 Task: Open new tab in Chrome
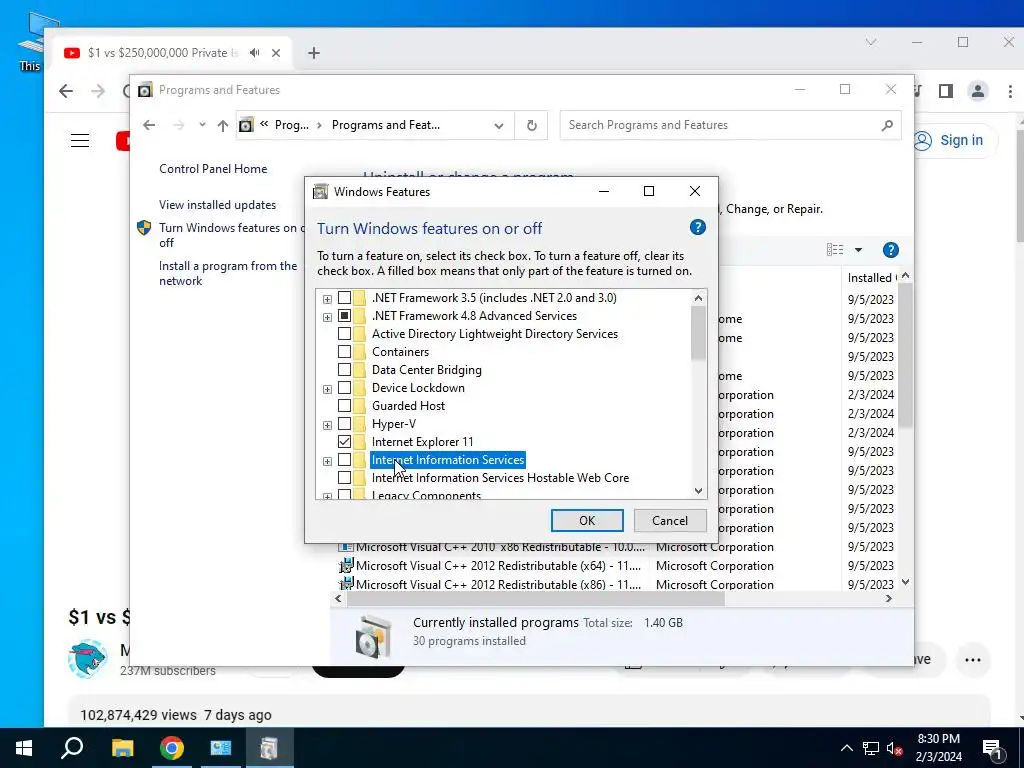tap(314, 53)
